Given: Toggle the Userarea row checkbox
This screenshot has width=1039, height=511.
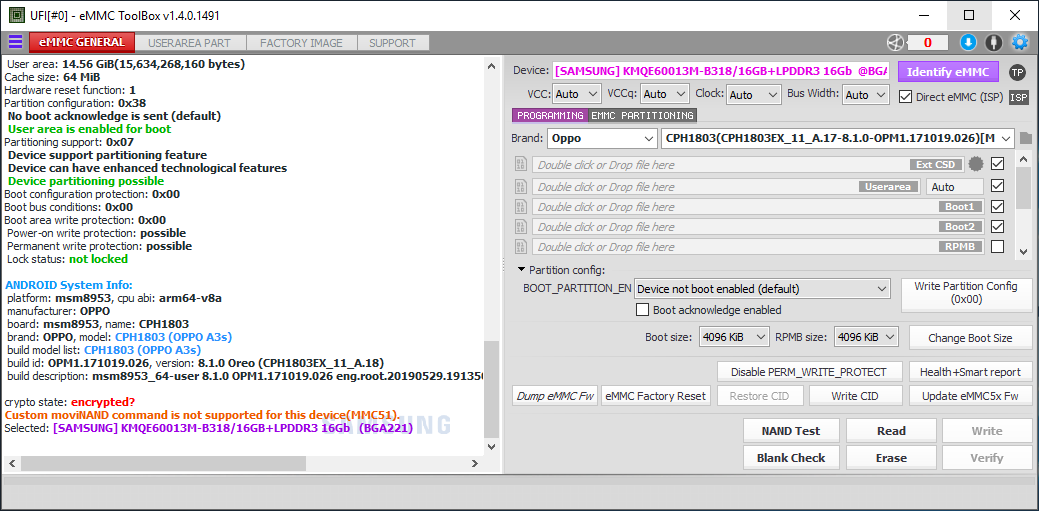Looking at the screenshot, I should click(x=997, y=186).
